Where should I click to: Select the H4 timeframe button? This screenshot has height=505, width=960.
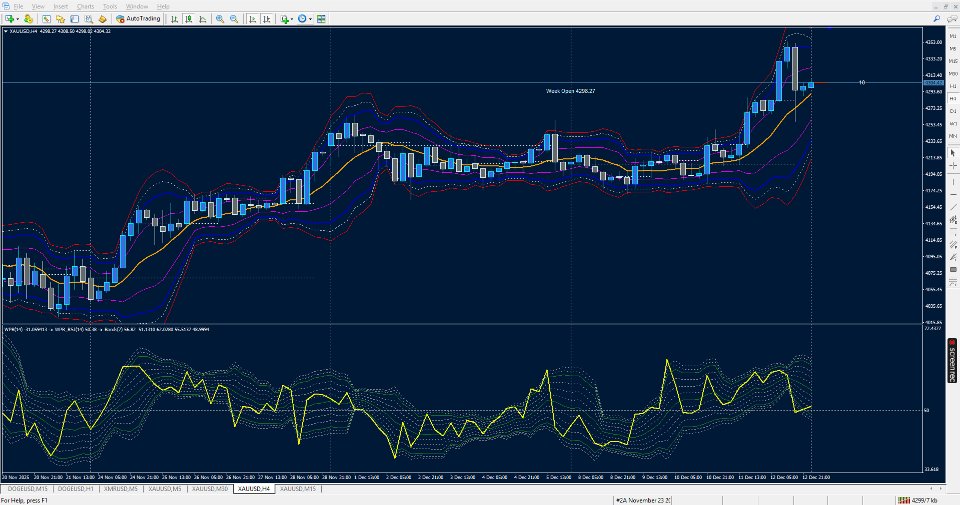[953, 99]
